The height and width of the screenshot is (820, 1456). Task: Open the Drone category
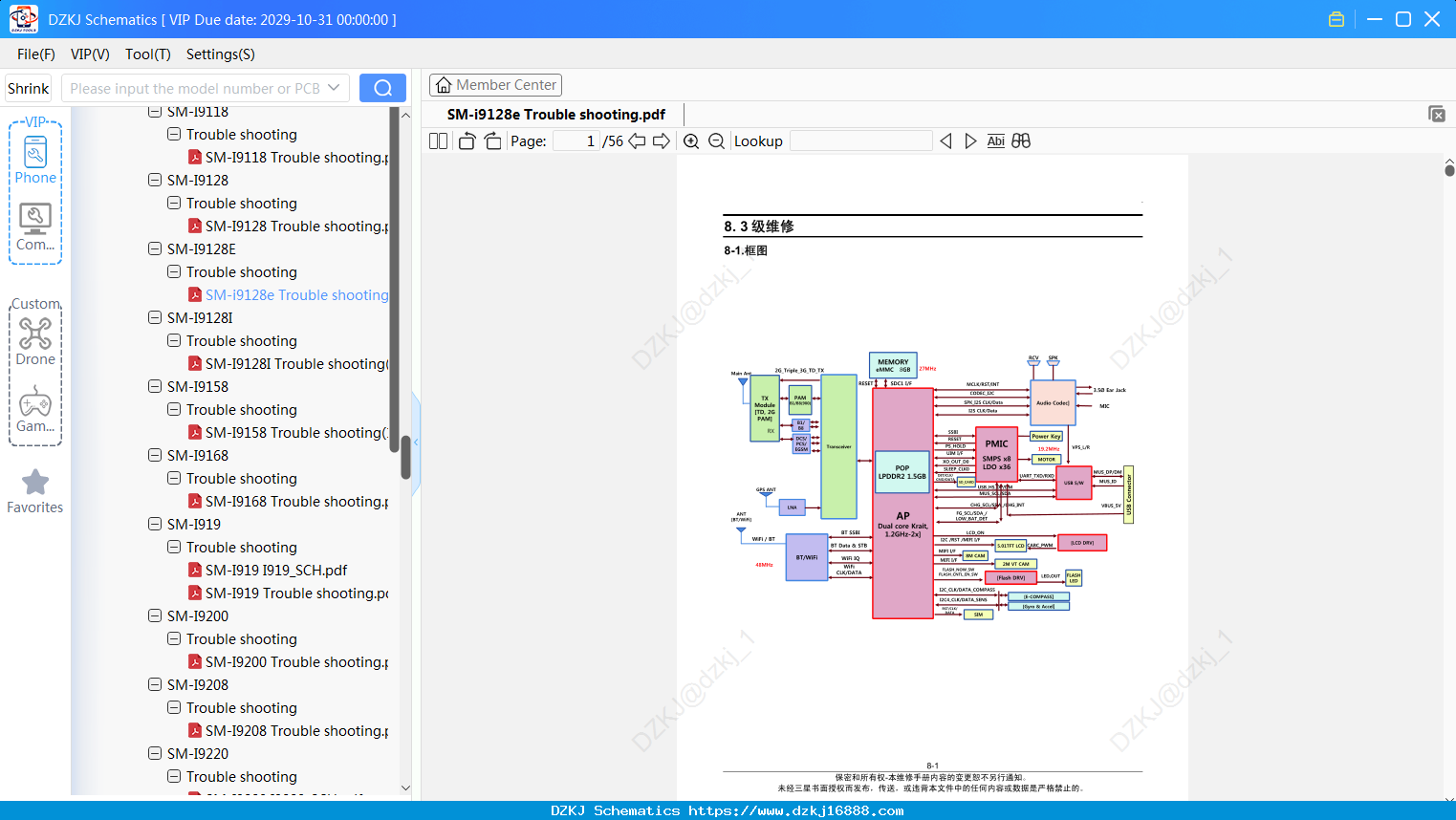pos(35,342)
